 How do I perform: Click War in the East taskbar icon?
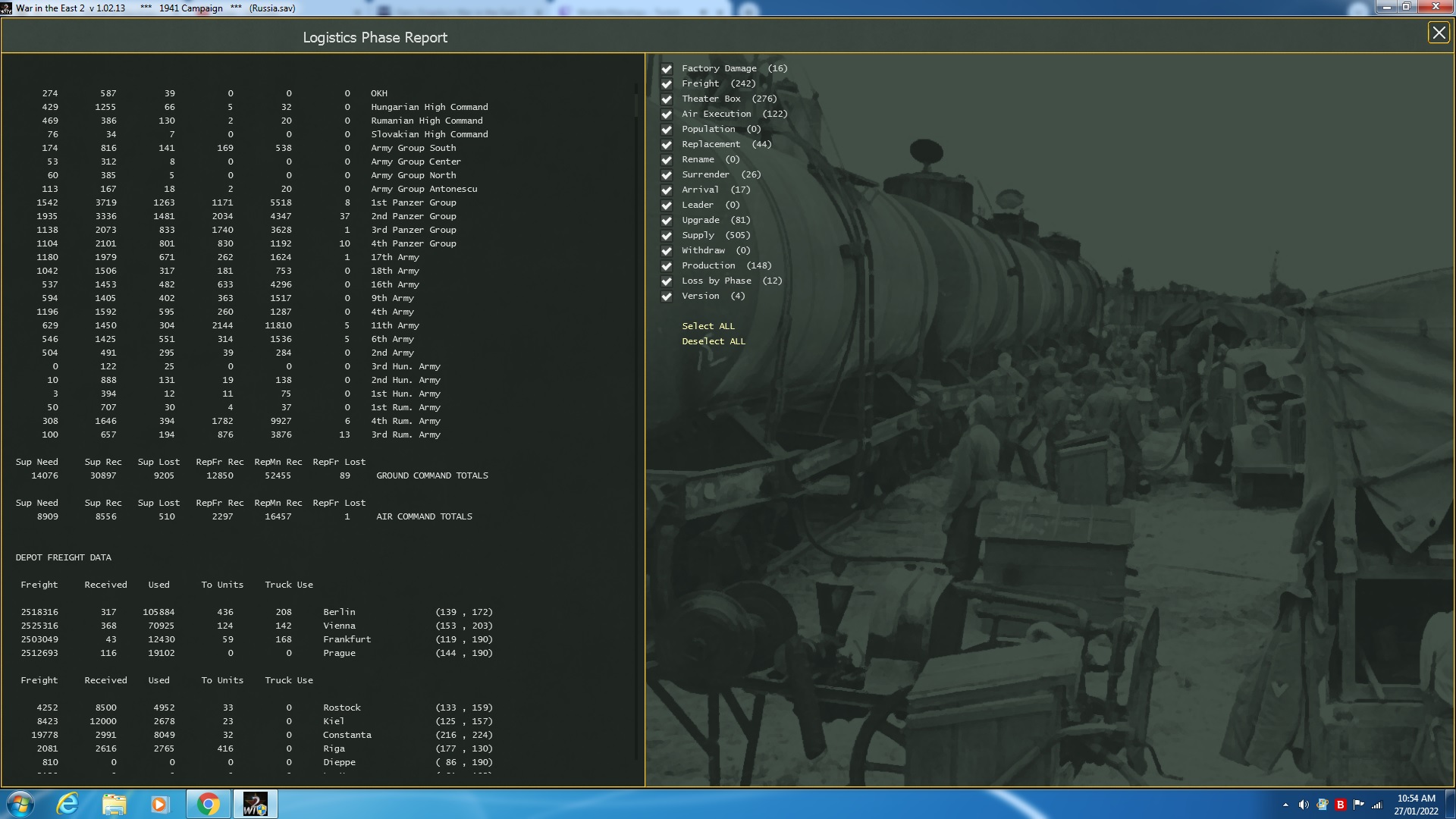point(255,804)
